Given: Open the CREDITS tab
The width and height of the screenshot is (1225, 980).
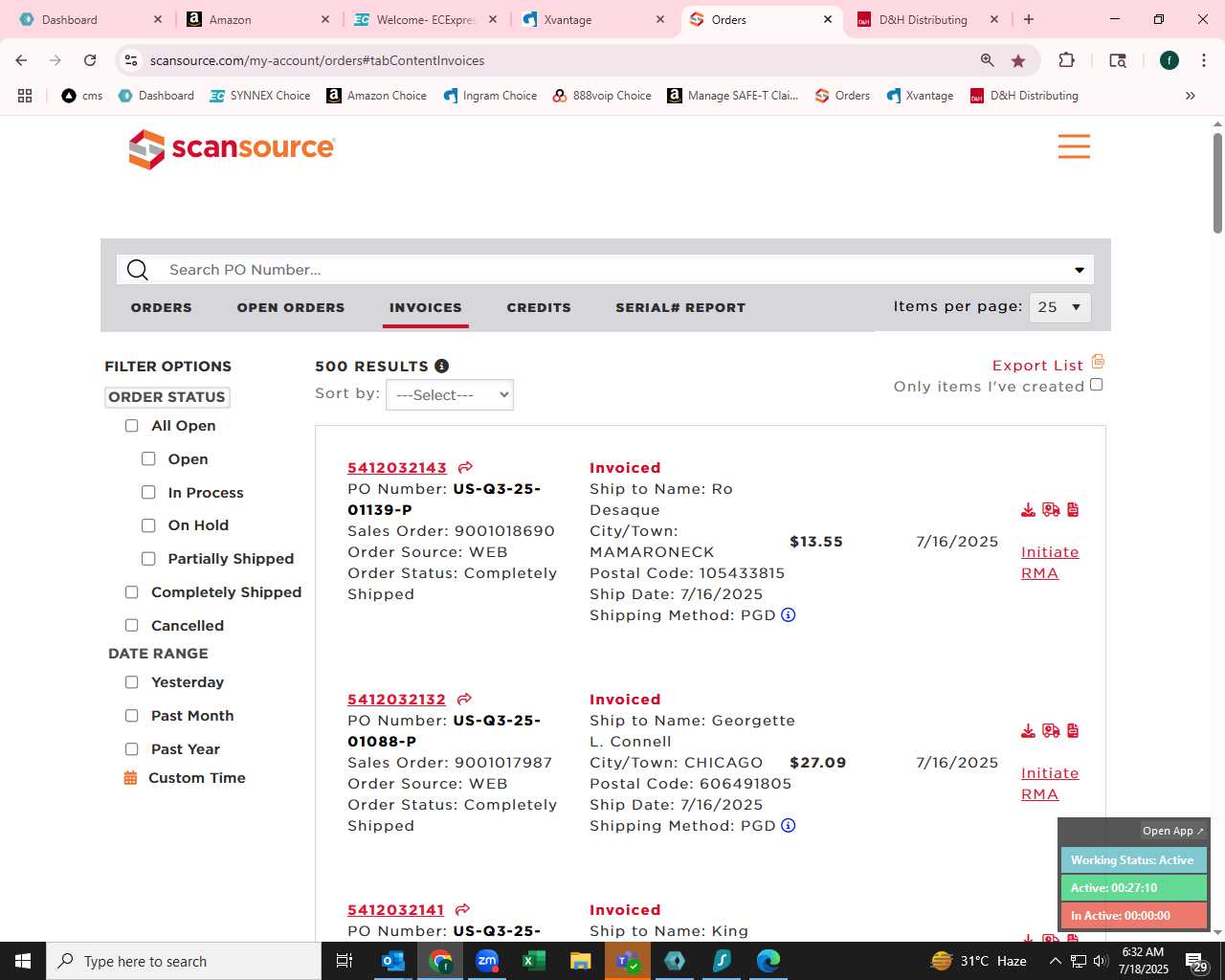Looking at the screenshot, I should (539, 307).
